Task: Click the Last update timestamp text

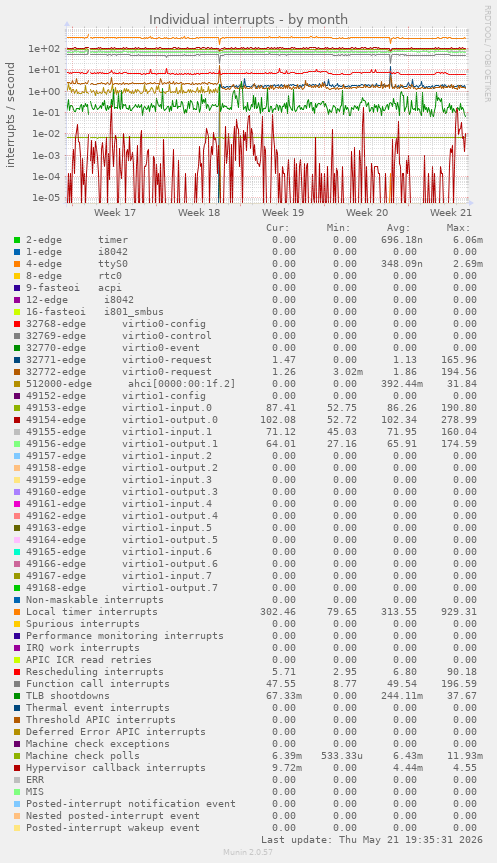Action: [x=372, y=840]
